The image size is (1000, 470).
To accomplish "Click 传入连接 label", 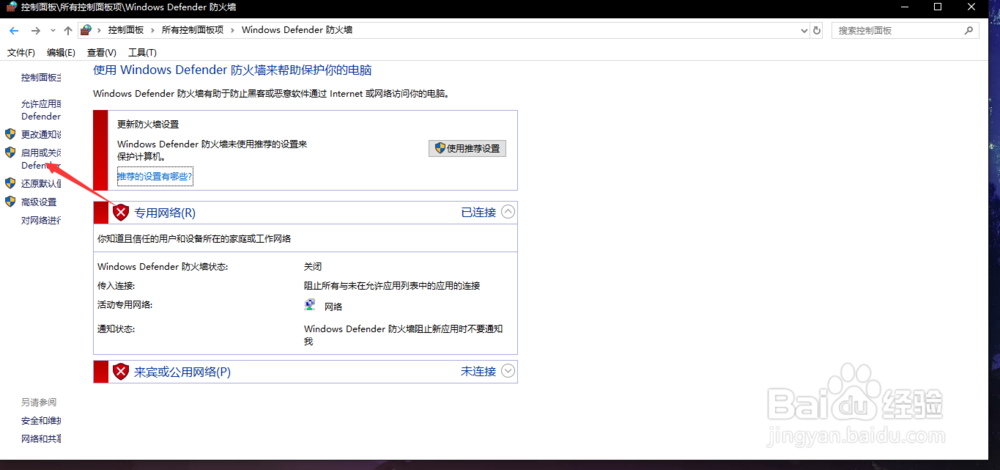I will (116, 286).
